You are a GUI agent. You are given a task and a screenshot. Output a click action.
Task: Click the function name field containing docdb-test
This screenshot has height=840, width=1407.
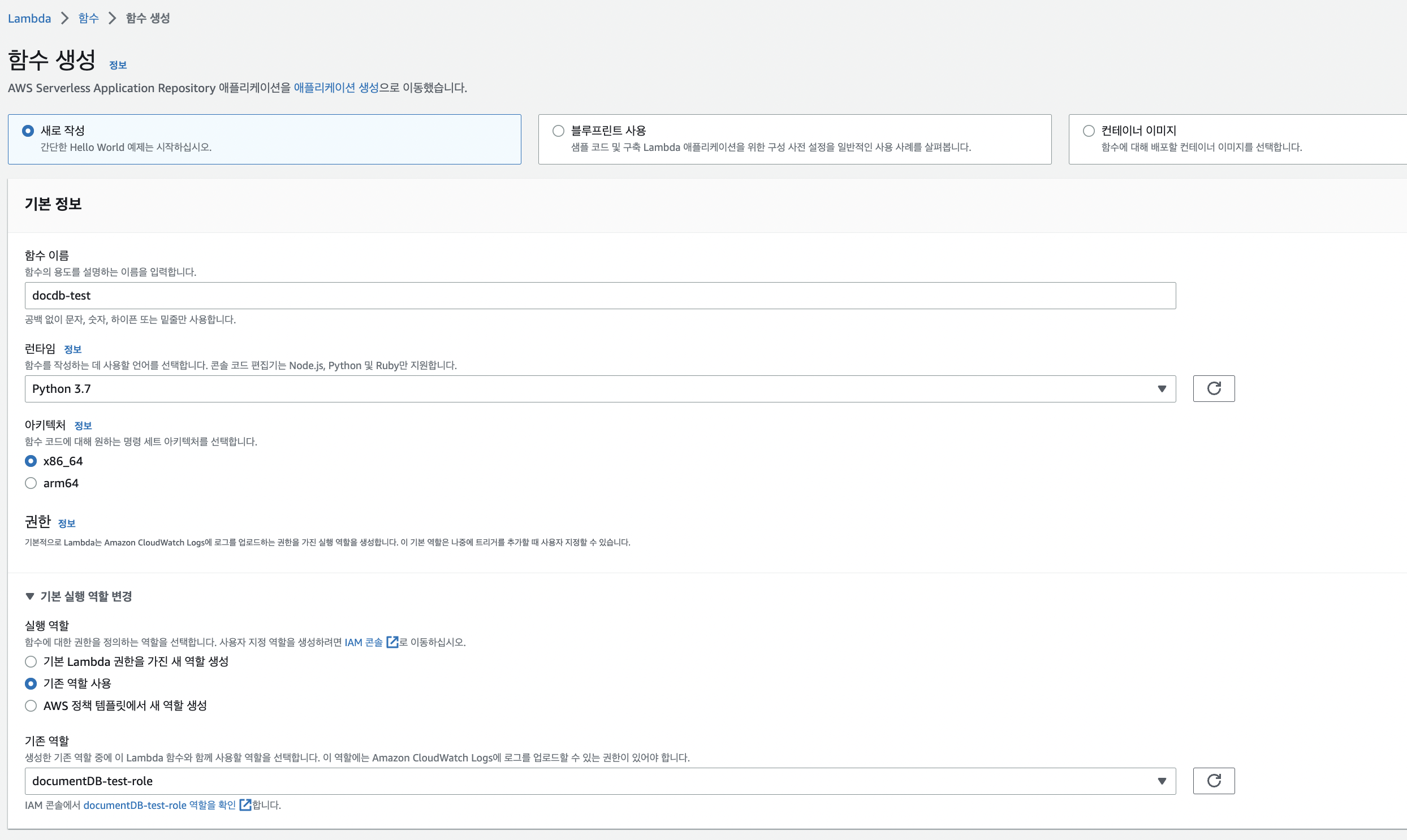point(599,296)
